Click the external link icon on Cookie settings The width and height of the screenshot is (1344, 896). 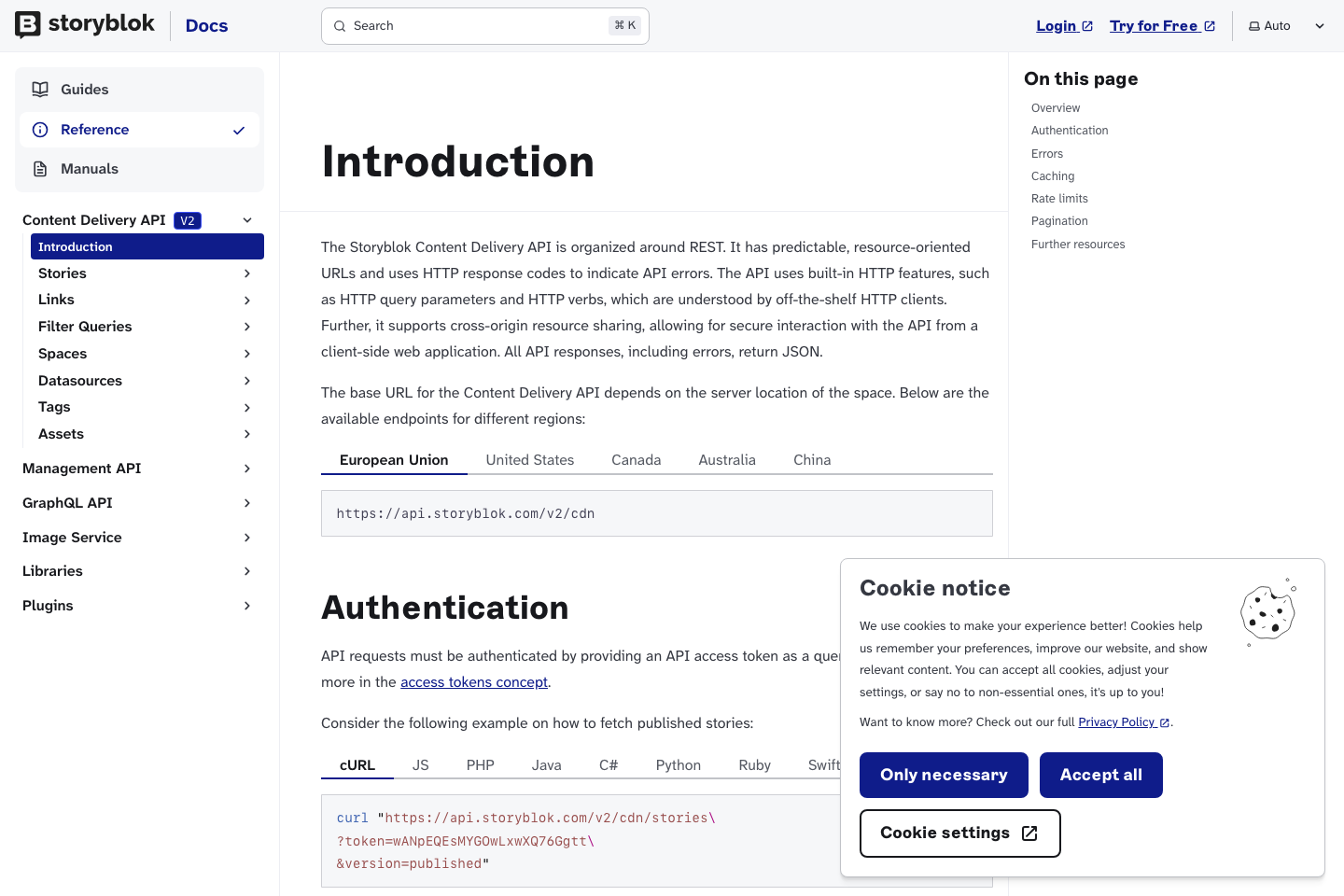click(x=1029, y=833)
